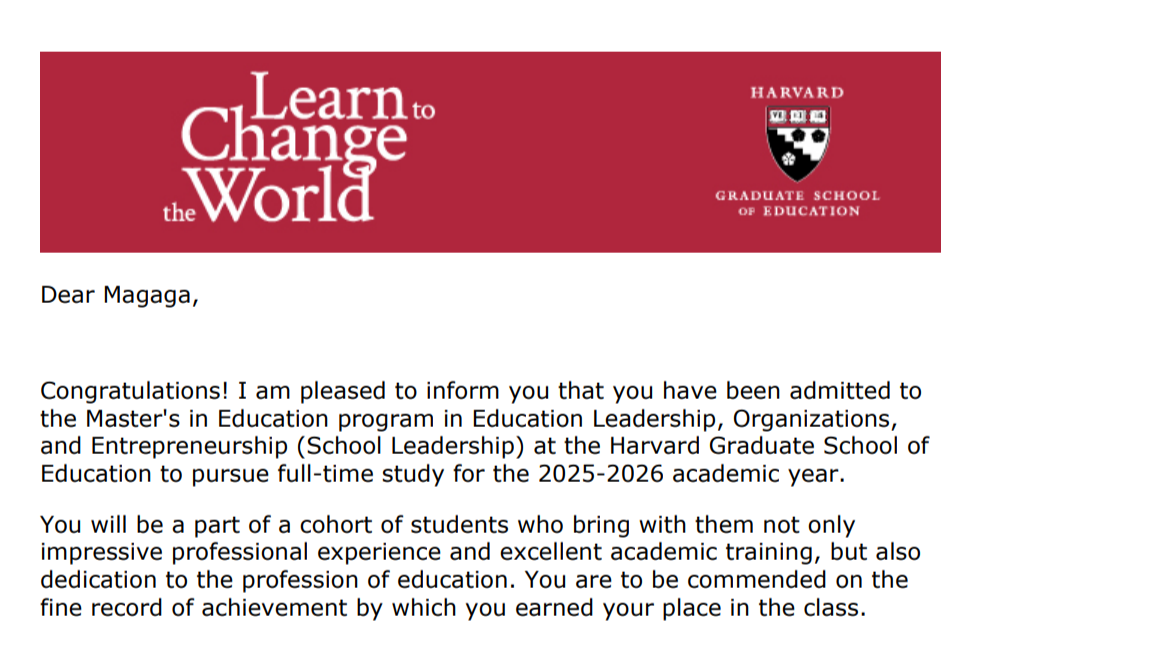Click the Harvard shield crest logo
1167x659 pixels.
(x=797, y=143)
